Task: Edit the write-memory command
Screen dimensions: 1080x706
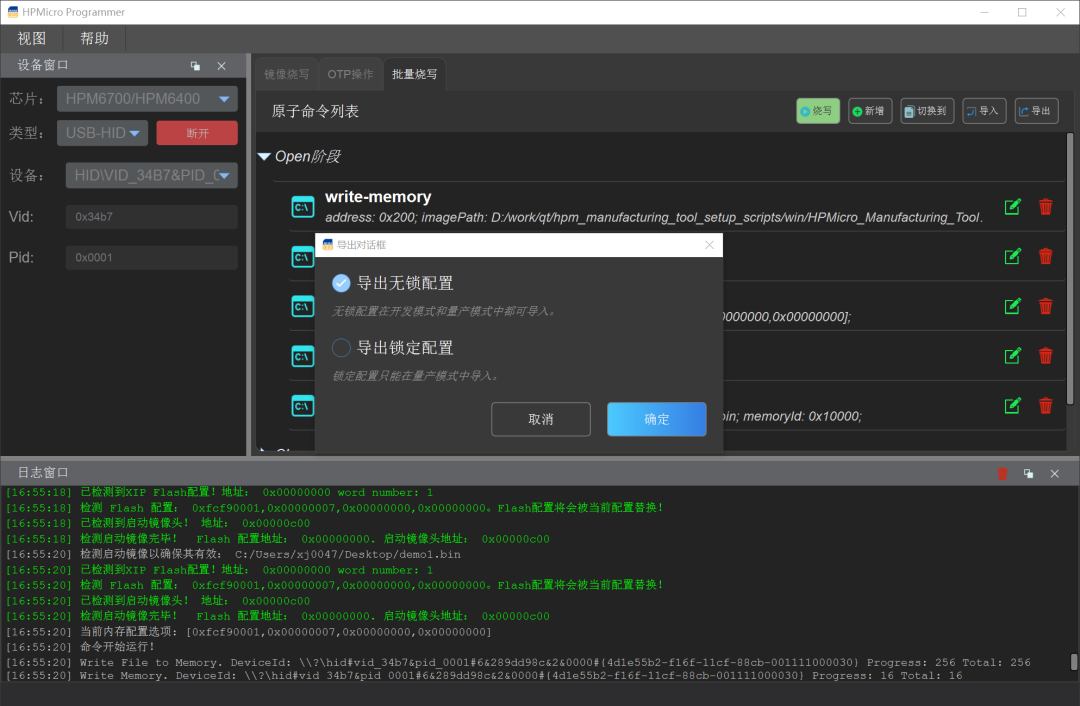Action: tap(1012, 207)
